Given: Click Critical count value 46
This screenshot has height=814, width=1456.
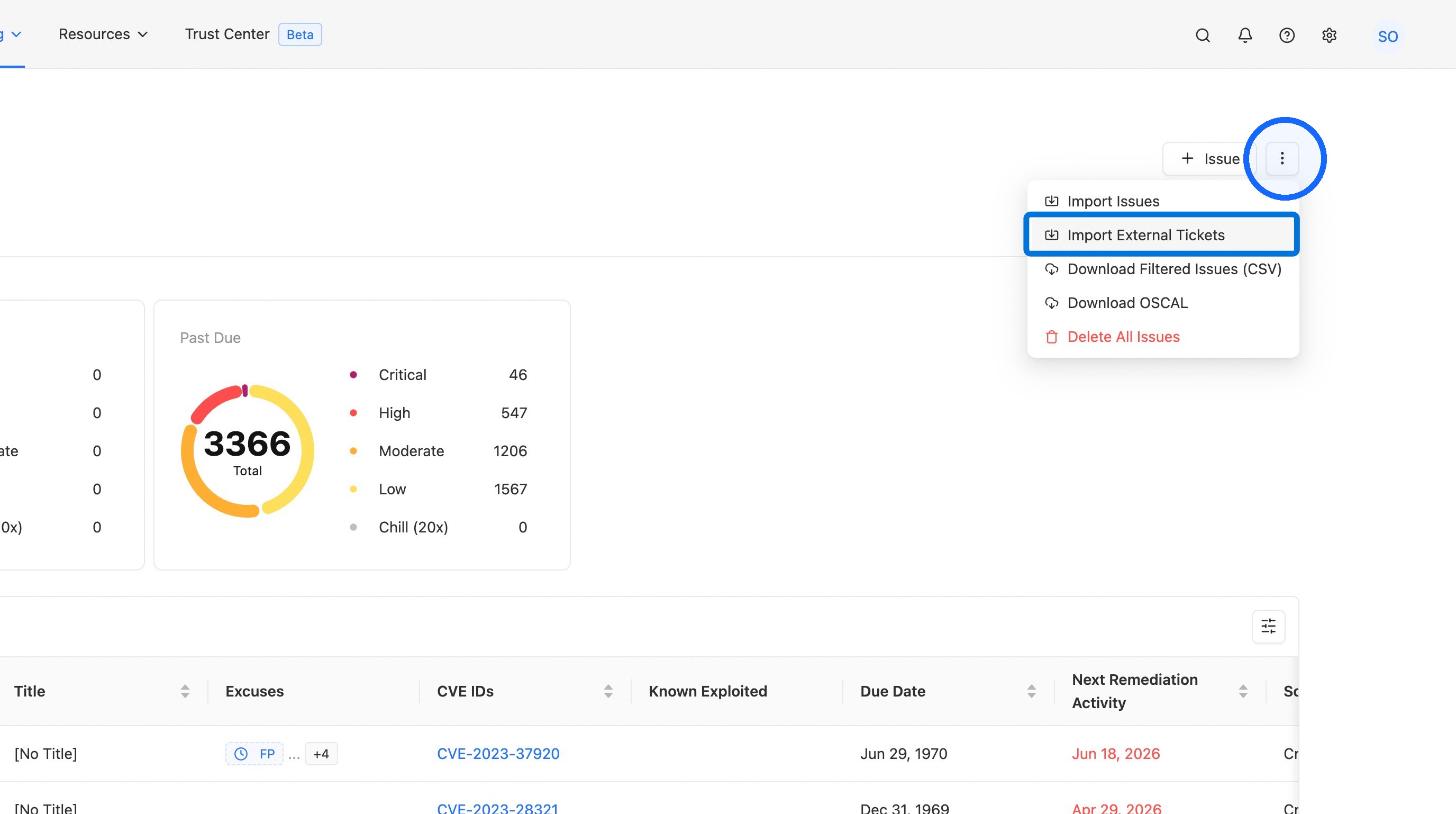Looking at the screenshot, I should tap(518, 375).
